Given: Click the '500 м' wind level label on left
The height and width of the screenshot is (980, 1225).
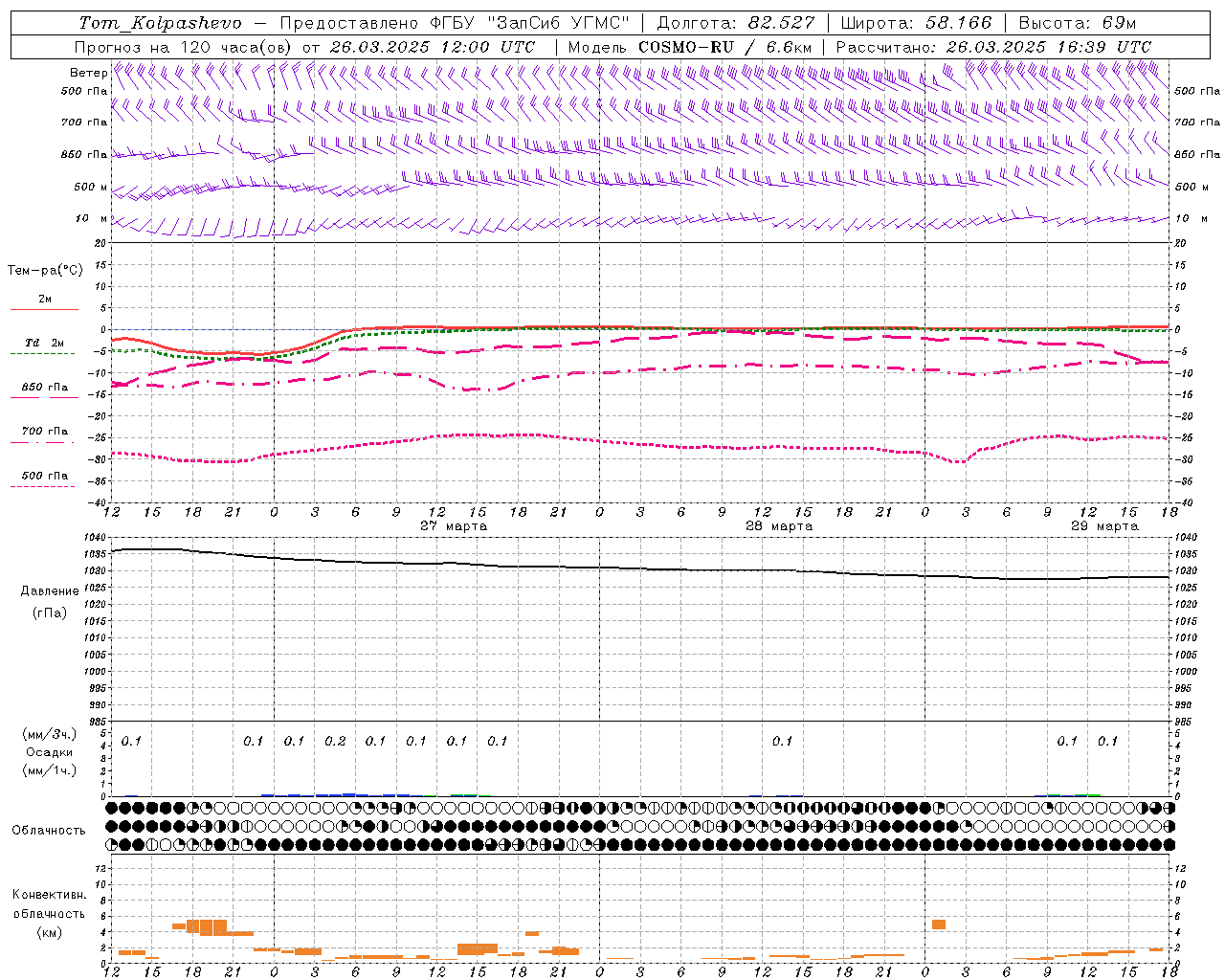Looking at the screenshot, I should coord(91,188).
